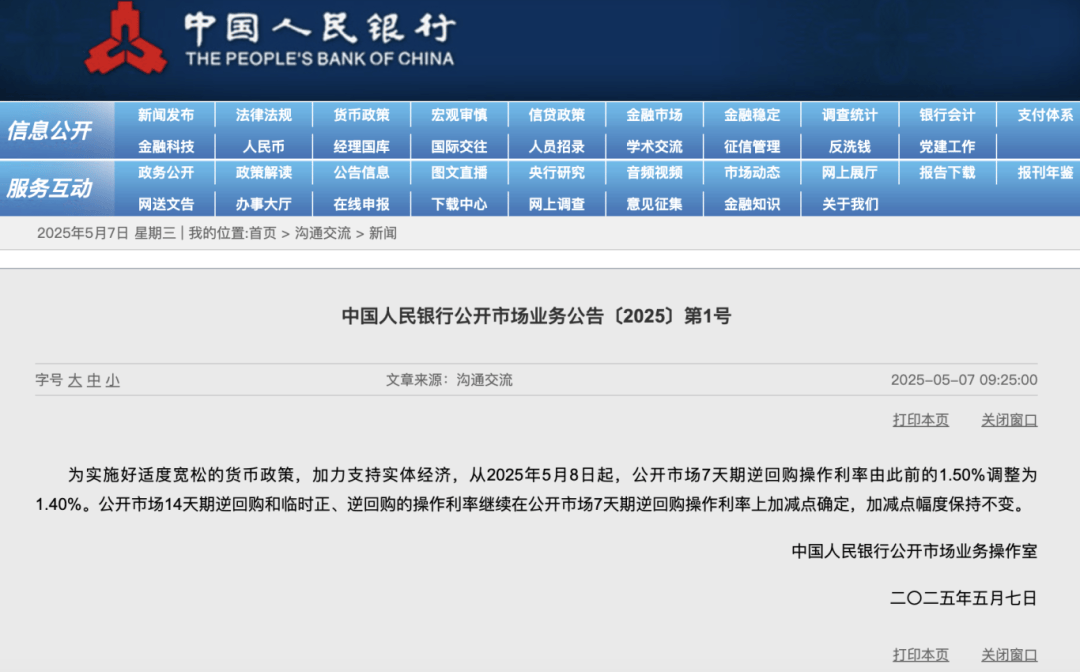Select the small font size 小
The height and width of the screenshot is (672, 1080).
(110, 380)
